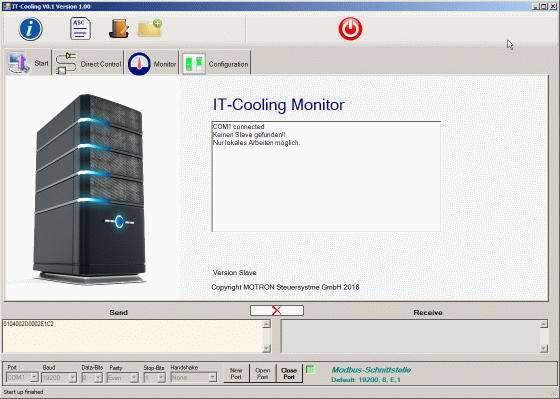Minimize the IT-Cooling window
Viewport: 560px width, 399px height.
coord(536,6)
